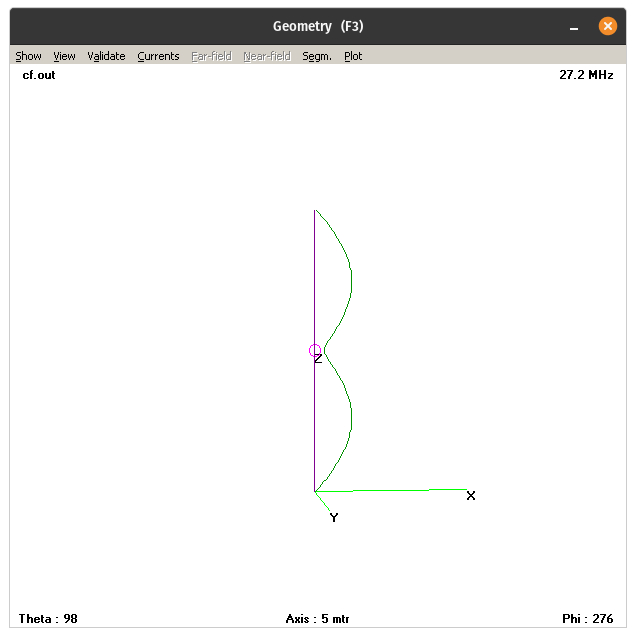This screenshot has height=637, width=636.
Task: Open the Validate menu
Action: 106,56
